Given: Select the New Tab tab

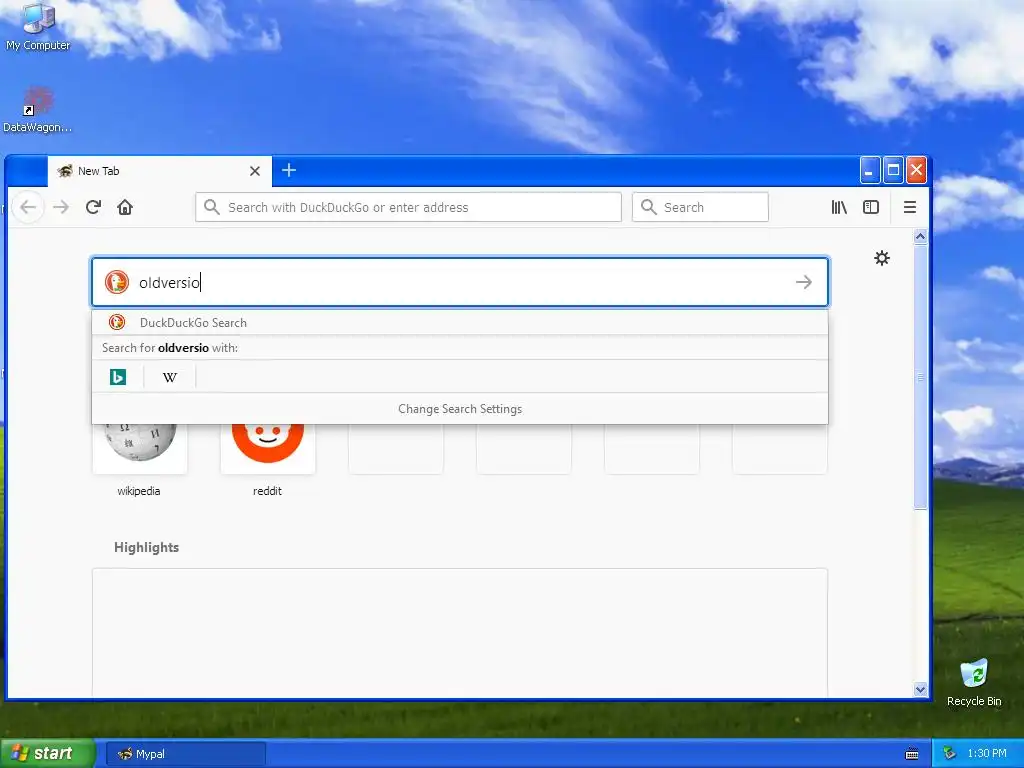Looking at the screenshot, I should pos(159,171).
